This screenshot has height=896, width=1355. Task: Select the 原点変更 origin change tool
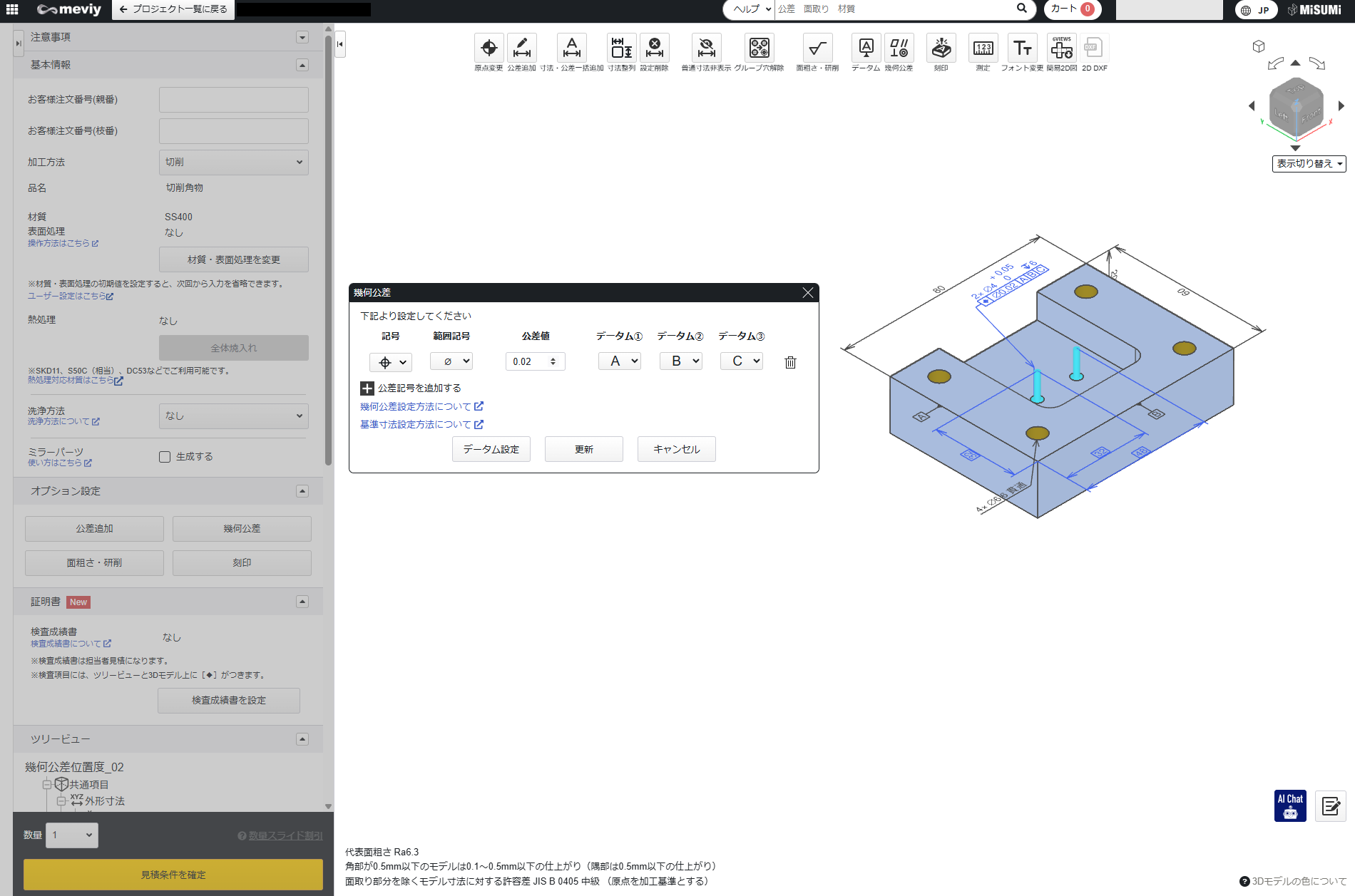point(489,48)
